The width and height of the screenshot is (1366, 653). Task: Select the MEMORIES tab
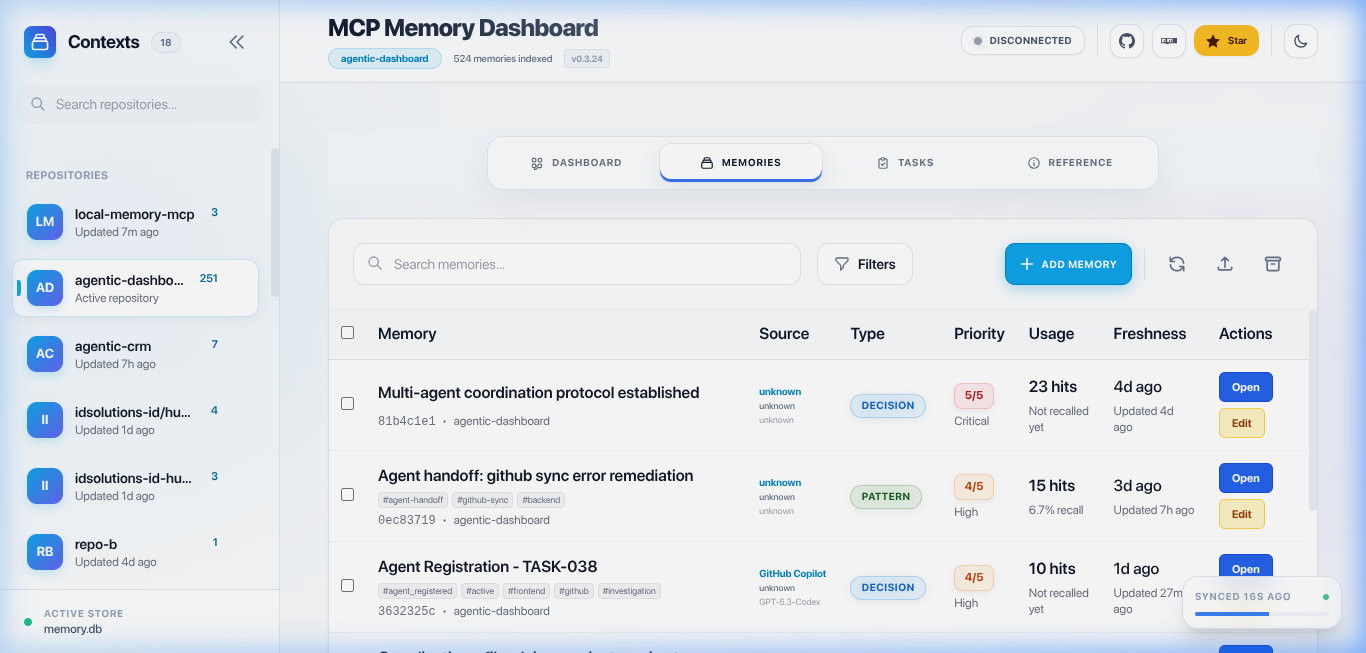[x=741, y=163]
